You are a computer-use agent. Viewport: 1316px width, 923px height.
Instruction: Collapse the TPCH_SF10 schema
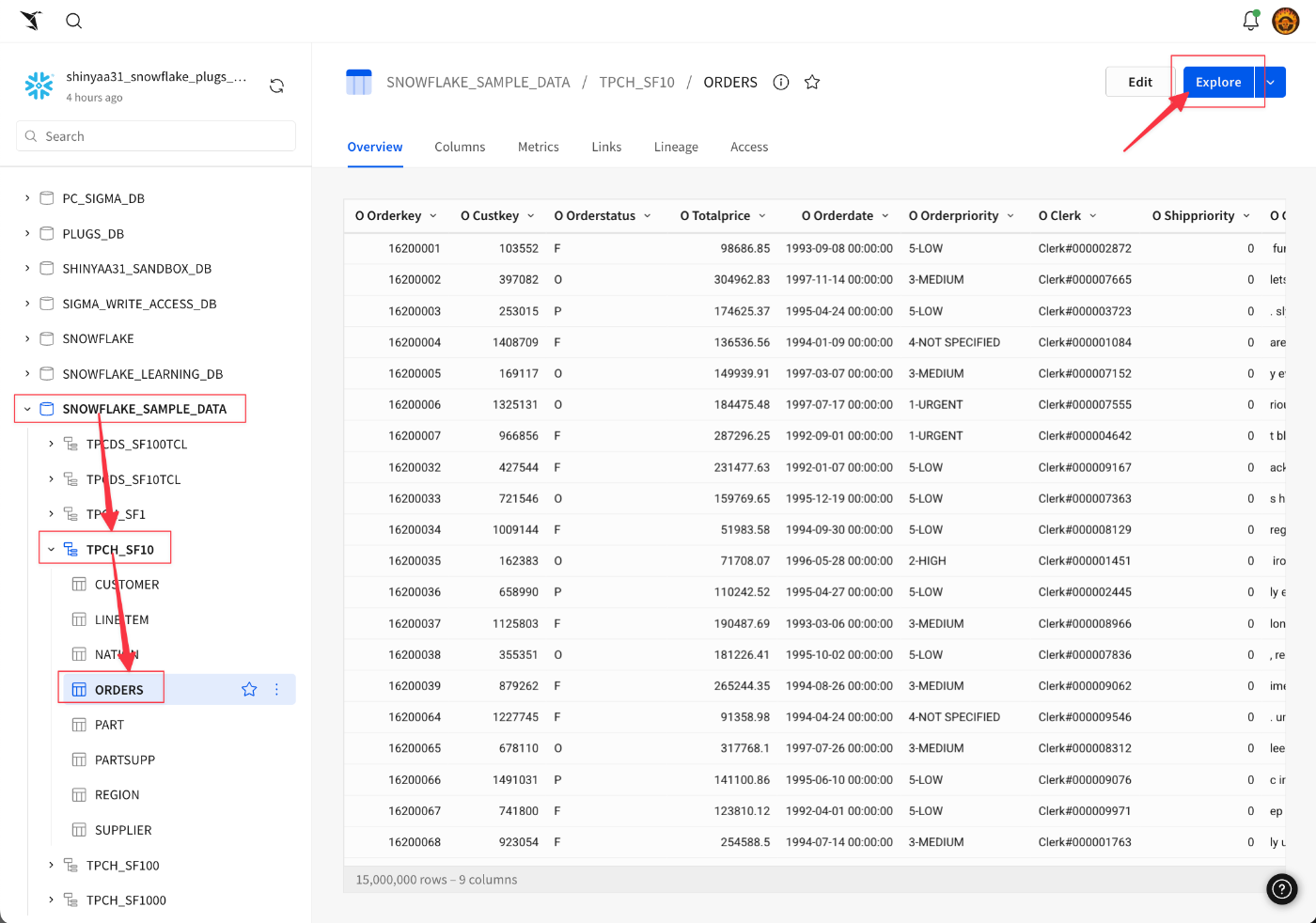51,549
